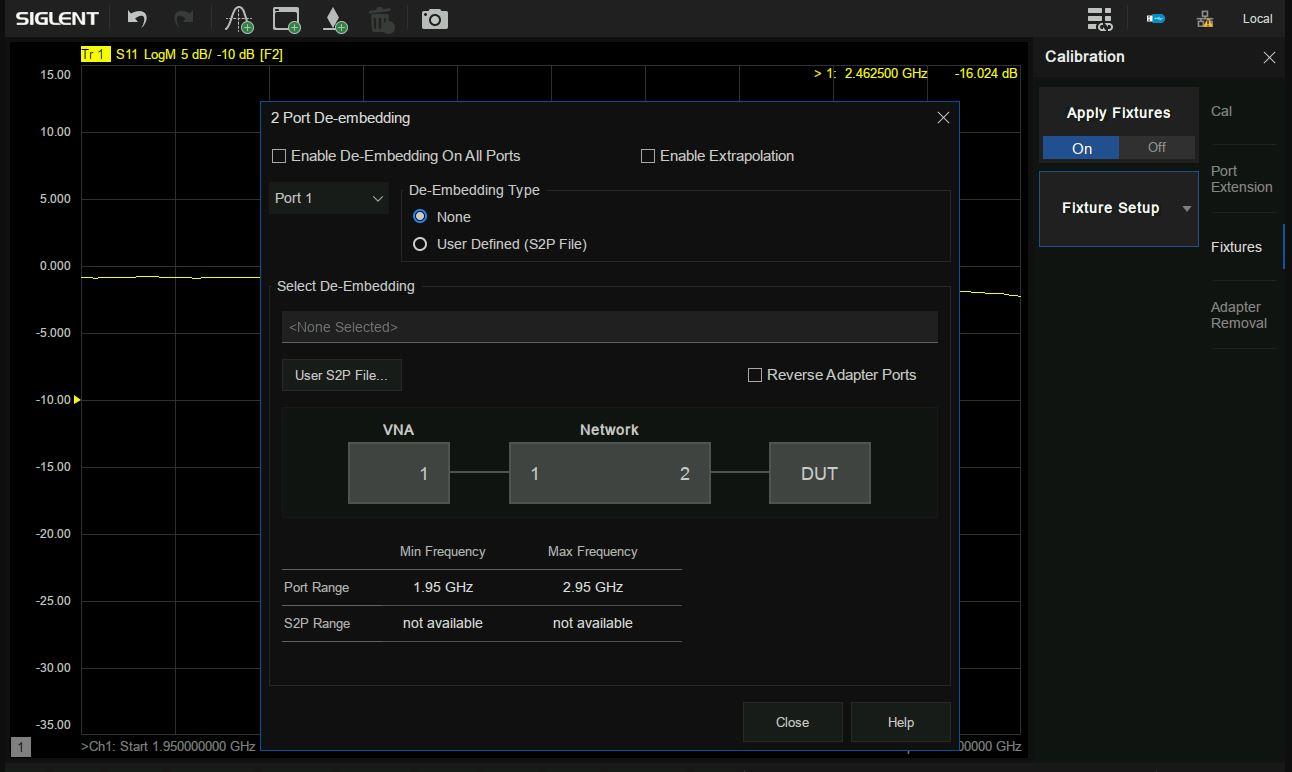Add a new window using toolbar icon
The width and height of the screenshot is (1292, 772).
click(x=287, y=19)
